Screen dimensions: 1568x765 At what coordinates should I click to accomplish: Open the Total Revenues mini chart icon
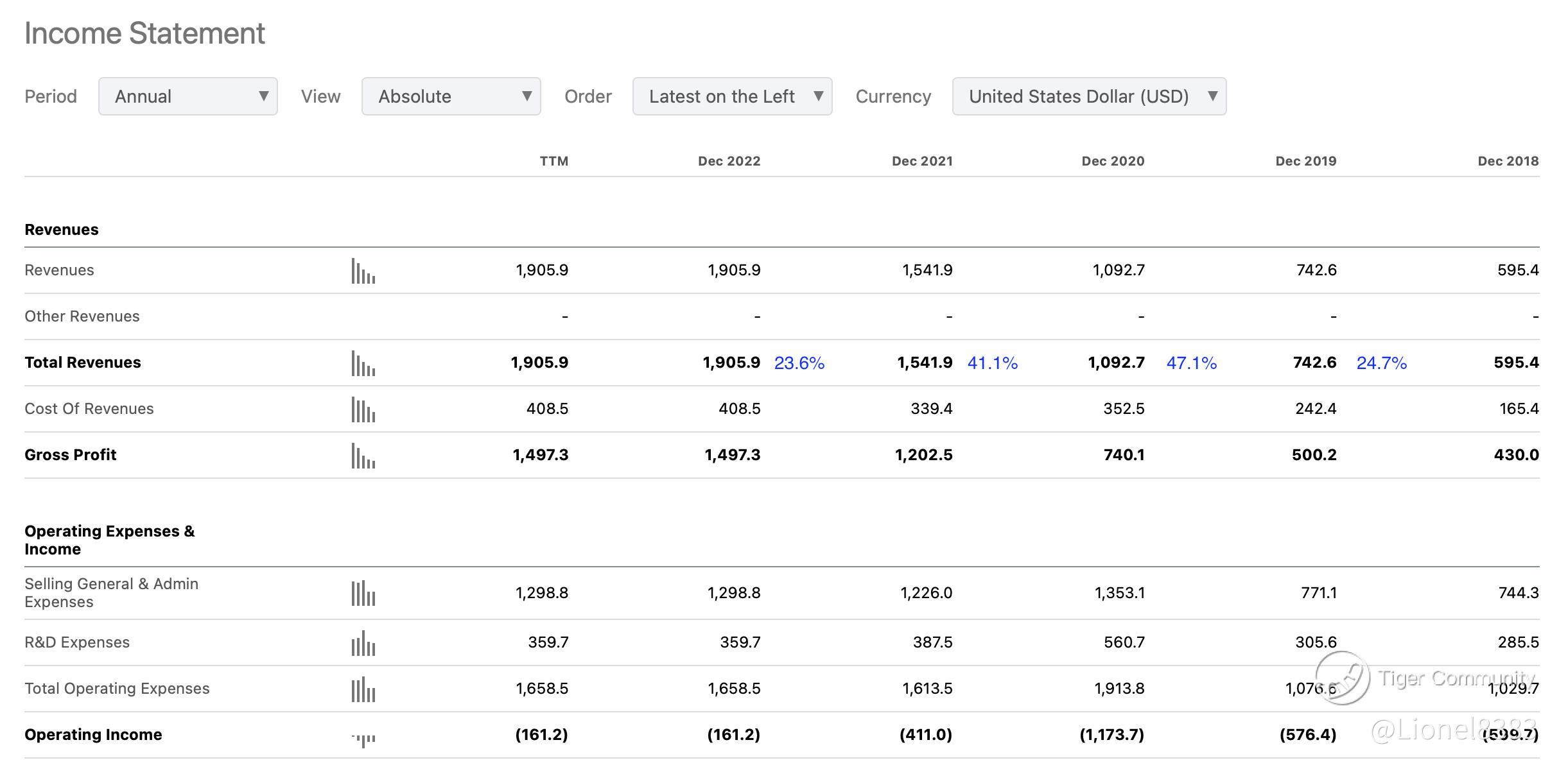[363, 363]
